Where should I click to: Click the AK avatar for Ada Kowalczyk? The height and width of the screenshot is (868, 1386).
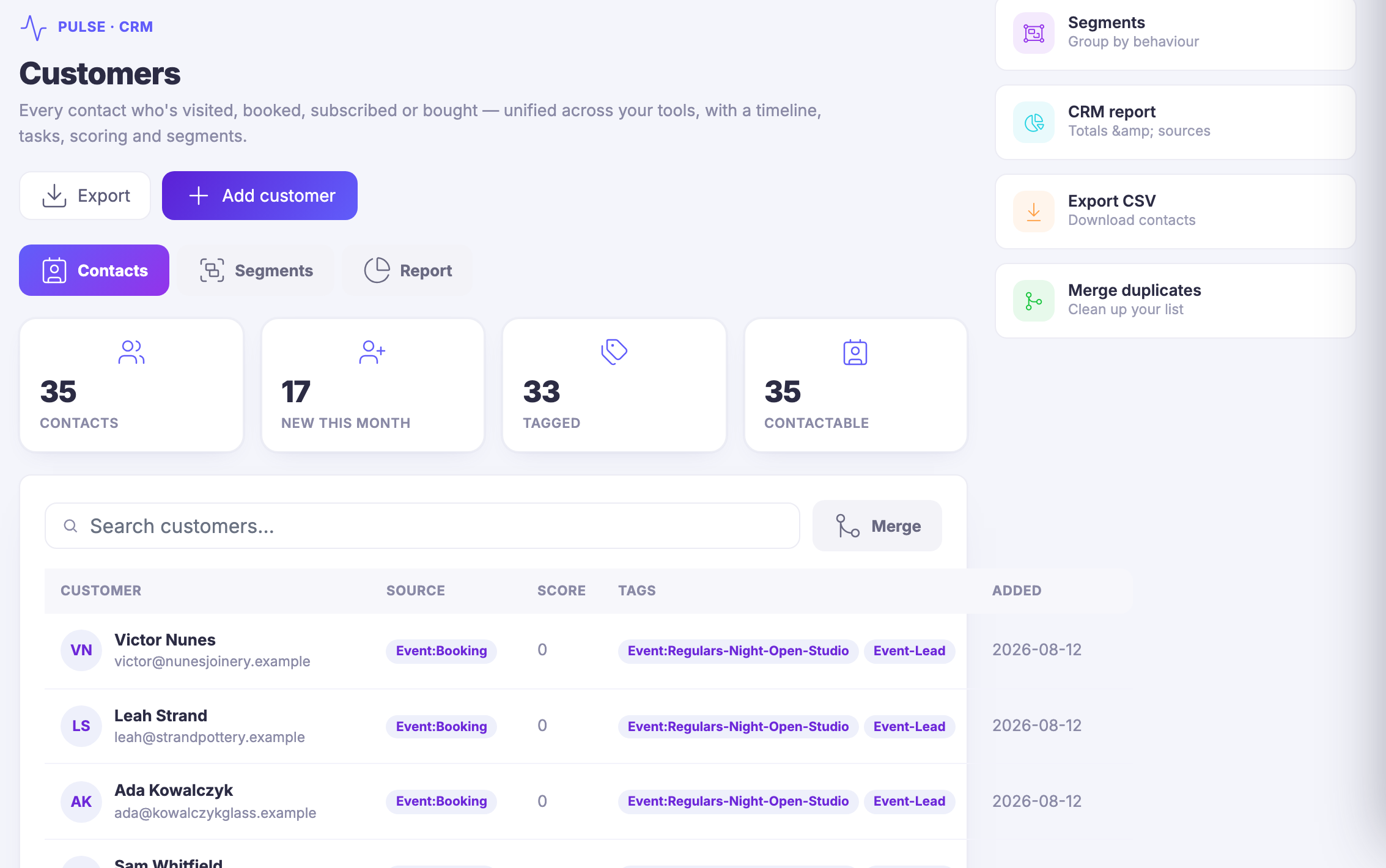click(x=81, y=802)
